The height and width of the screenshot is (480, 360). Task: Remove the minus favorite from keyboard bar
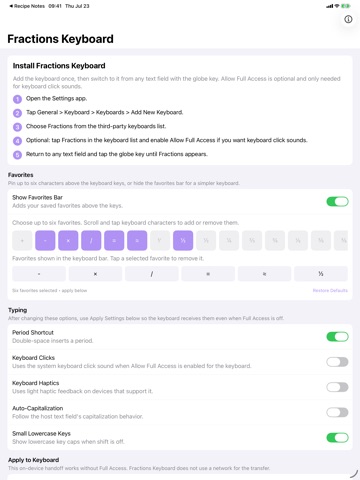coord(39,274)
